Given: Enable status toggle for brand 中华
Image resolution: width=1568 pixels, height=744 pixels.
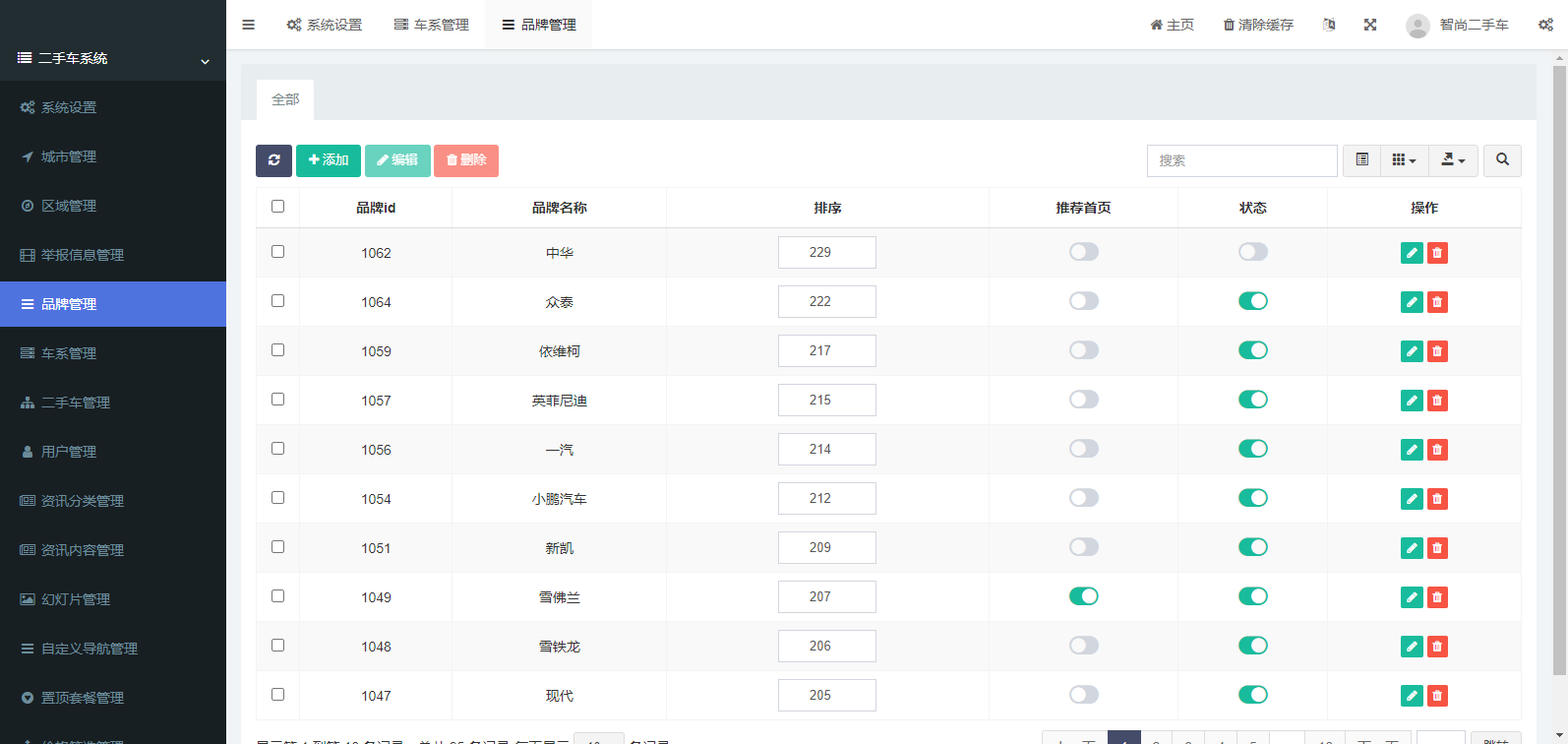Looking at the screenshot, I should [1252, 252].
